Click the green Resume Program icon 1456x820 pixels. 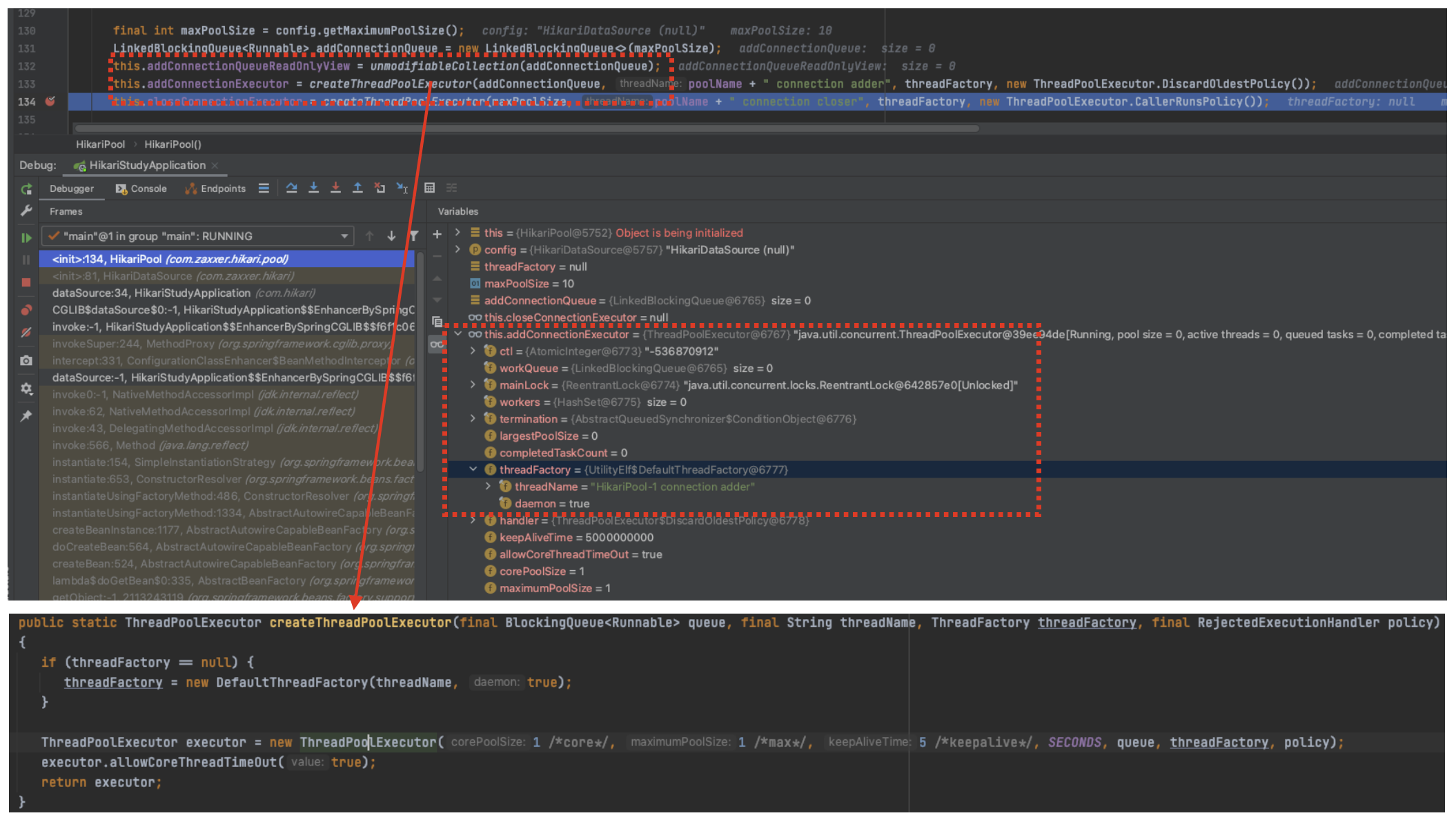[26, 237]
